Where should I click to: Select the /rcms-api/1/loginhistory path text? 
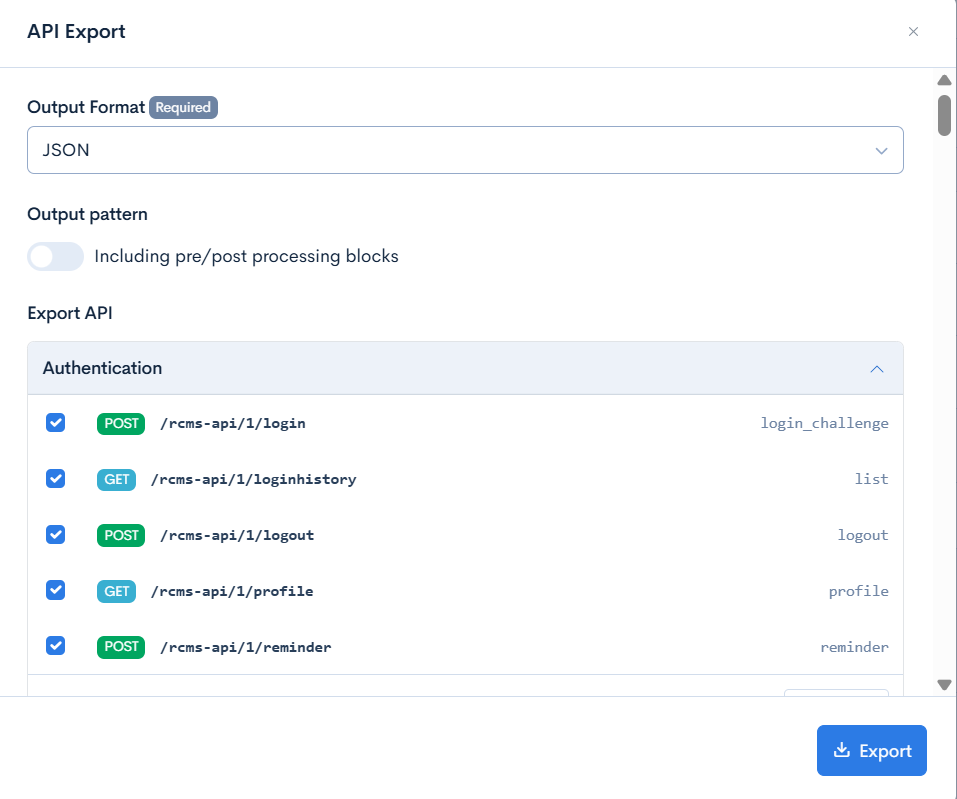253,480
